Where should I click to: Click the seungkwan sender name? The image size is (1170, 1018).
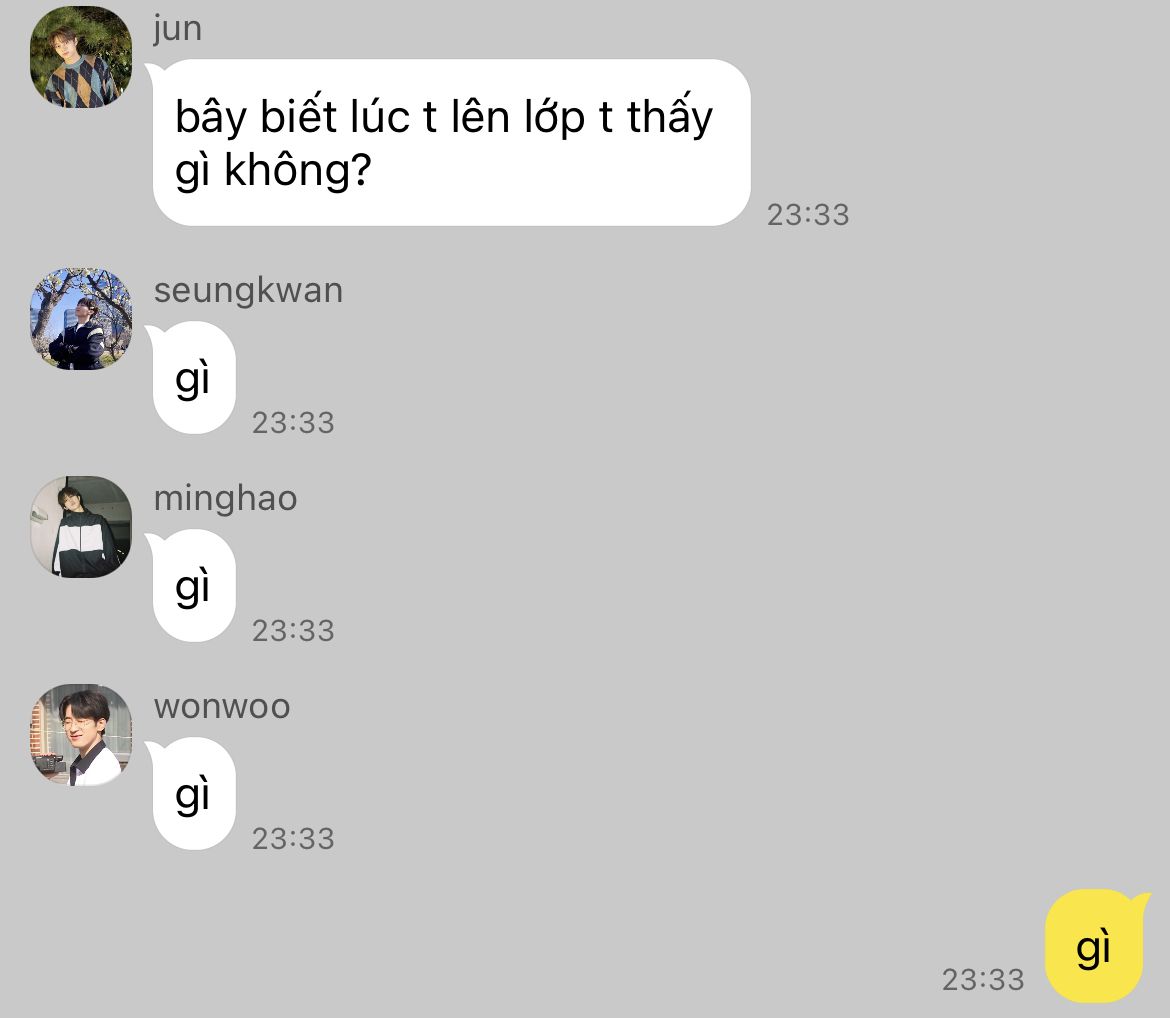pyautogui.click(x=248, y=290)
